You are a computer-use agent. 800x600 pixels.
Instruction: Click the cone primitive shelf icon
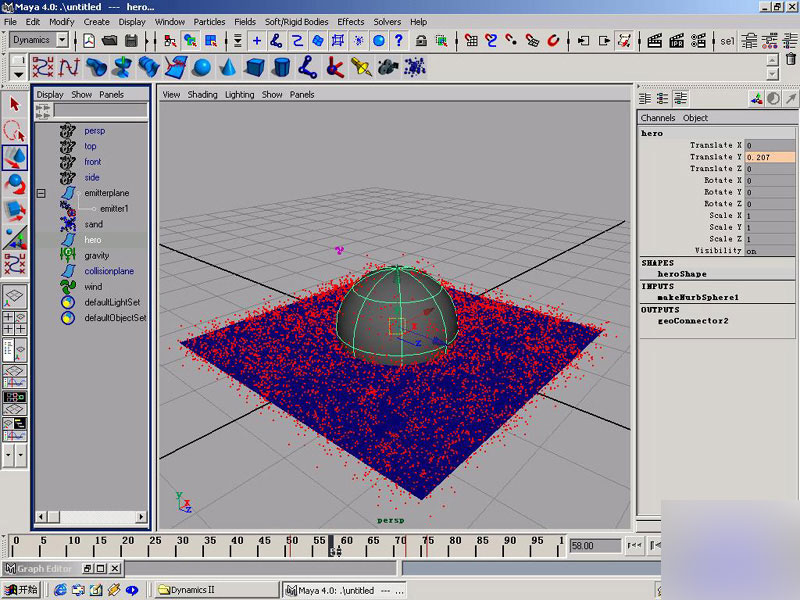click(228, 67)
